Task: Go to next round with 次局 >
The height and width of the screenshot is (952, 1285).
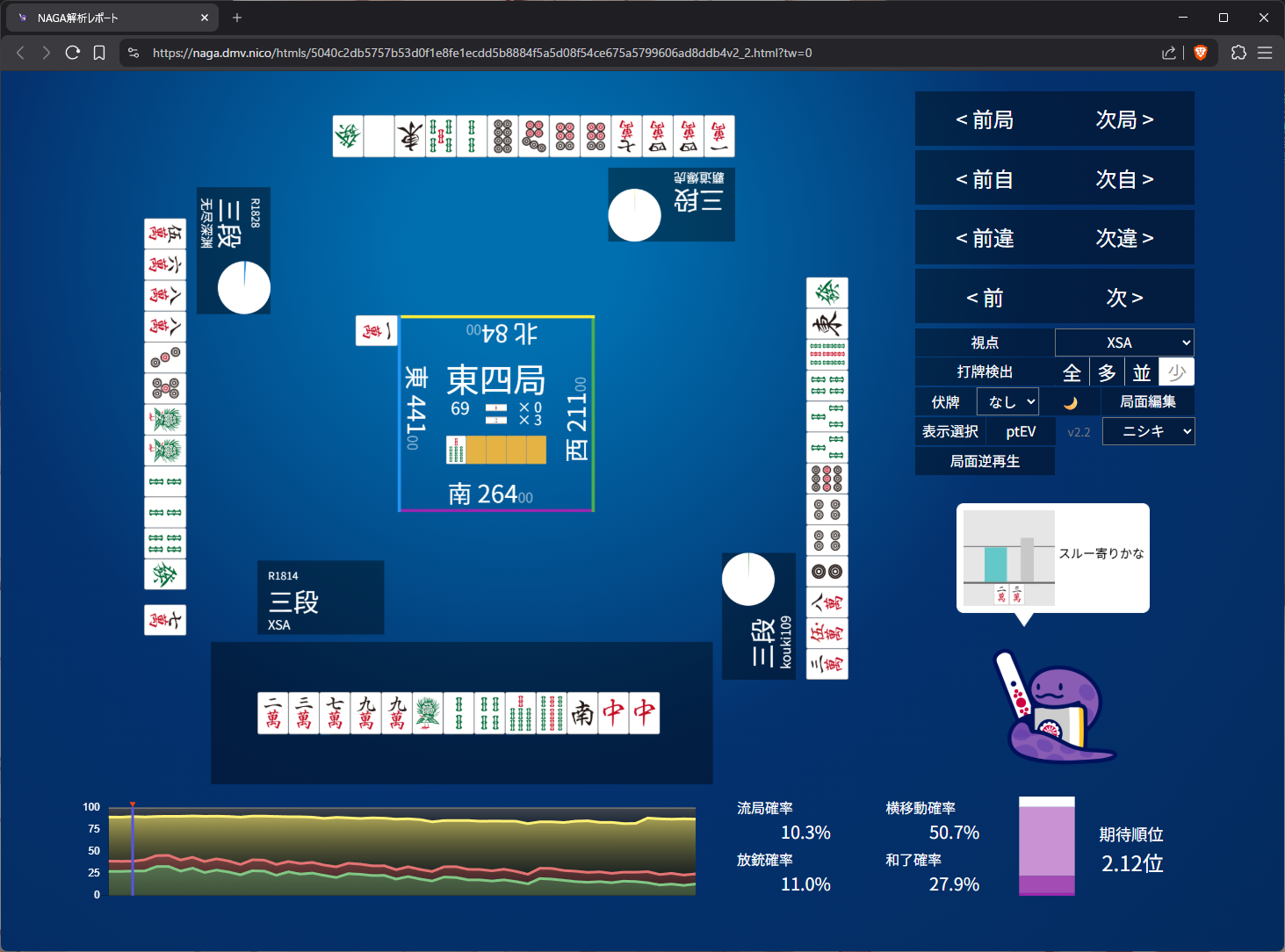Action: coord(1124,119)
